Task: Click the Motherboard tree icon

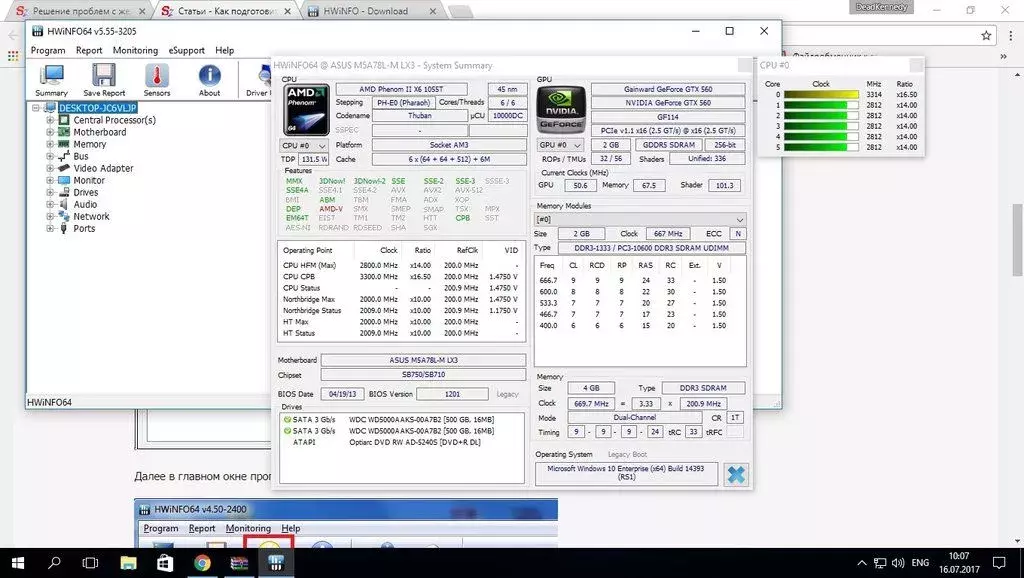Action: tap(64, 132)
